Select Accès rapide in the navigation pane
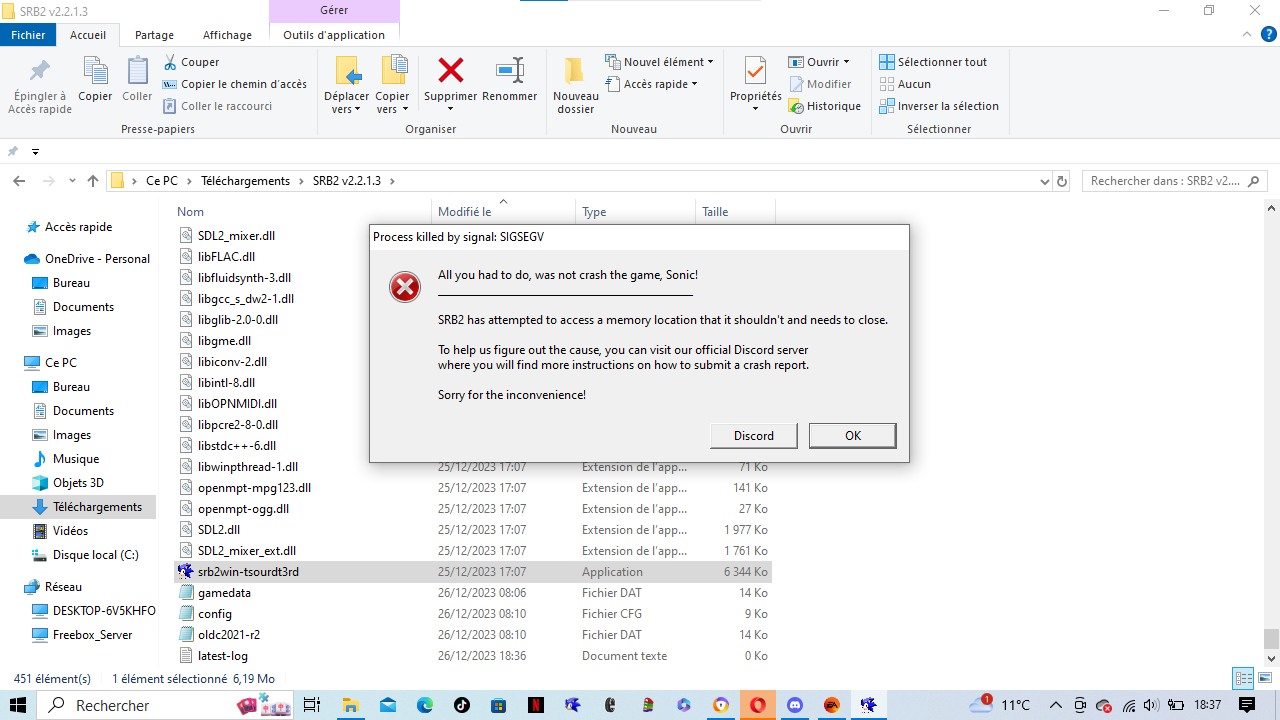 click(78, 227)
